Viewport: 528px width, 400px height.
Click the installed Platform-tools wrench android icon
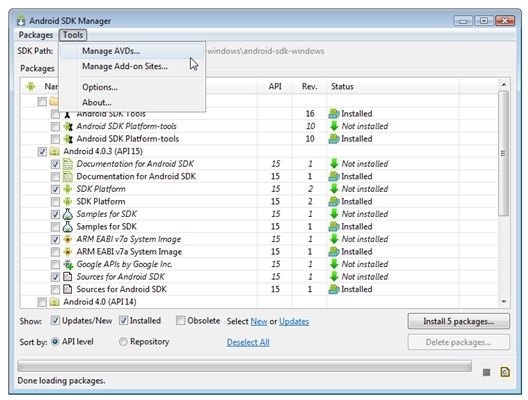(68, 139)
